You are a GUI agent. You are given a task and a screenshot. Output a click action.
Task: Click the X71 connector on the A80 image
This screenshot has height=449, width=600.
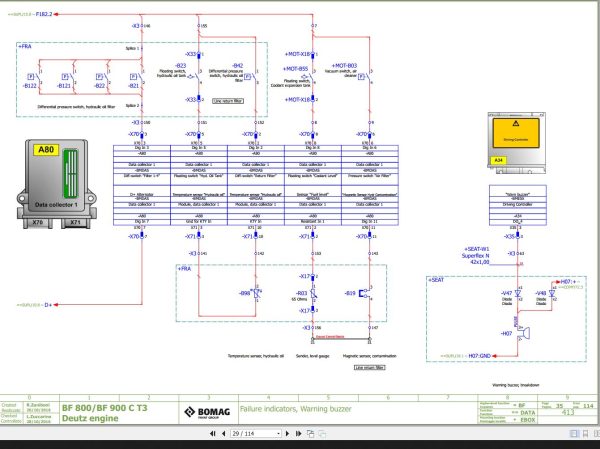click(x=76, y=222)
